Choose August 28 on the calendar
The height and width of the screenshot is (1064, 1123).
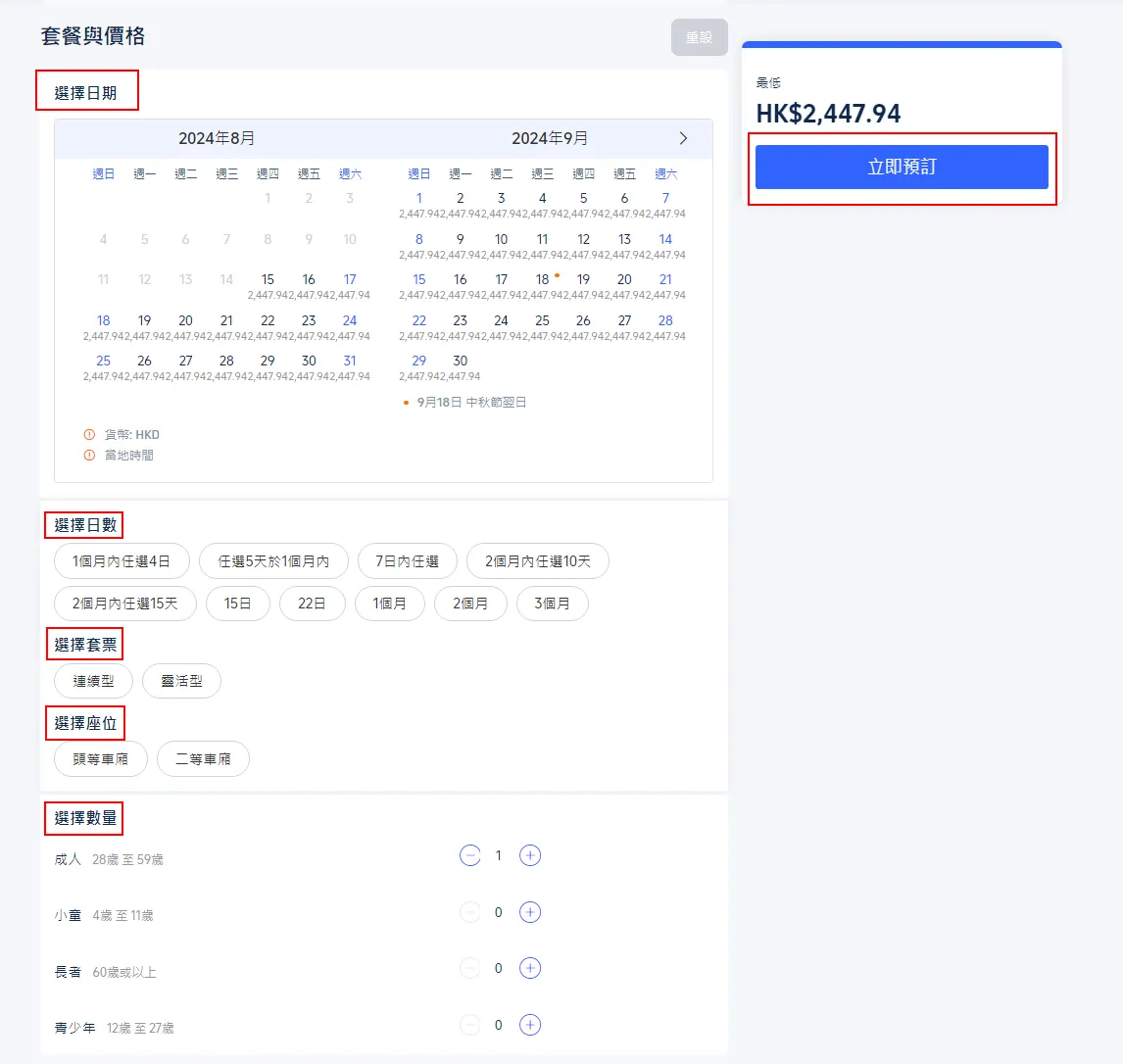click(226, 367)
